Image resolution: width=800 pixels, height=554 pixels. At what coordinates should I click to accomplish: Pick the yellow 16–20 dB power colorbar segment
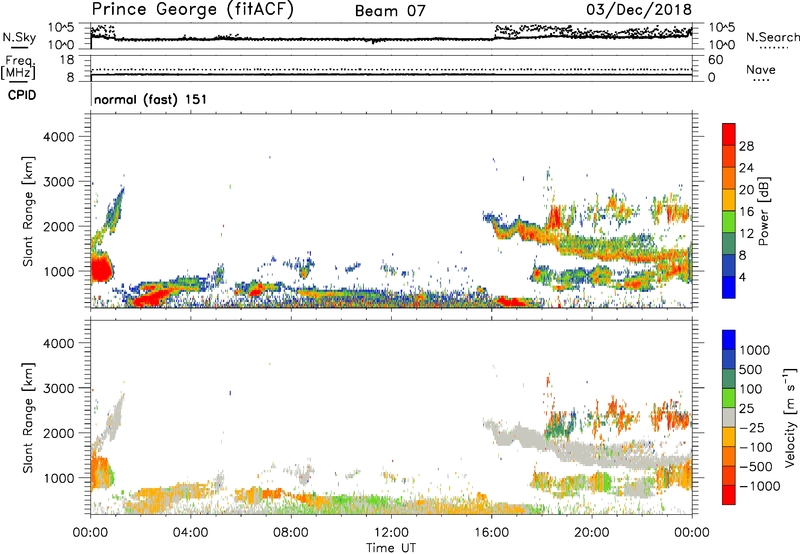pos(729,200)
